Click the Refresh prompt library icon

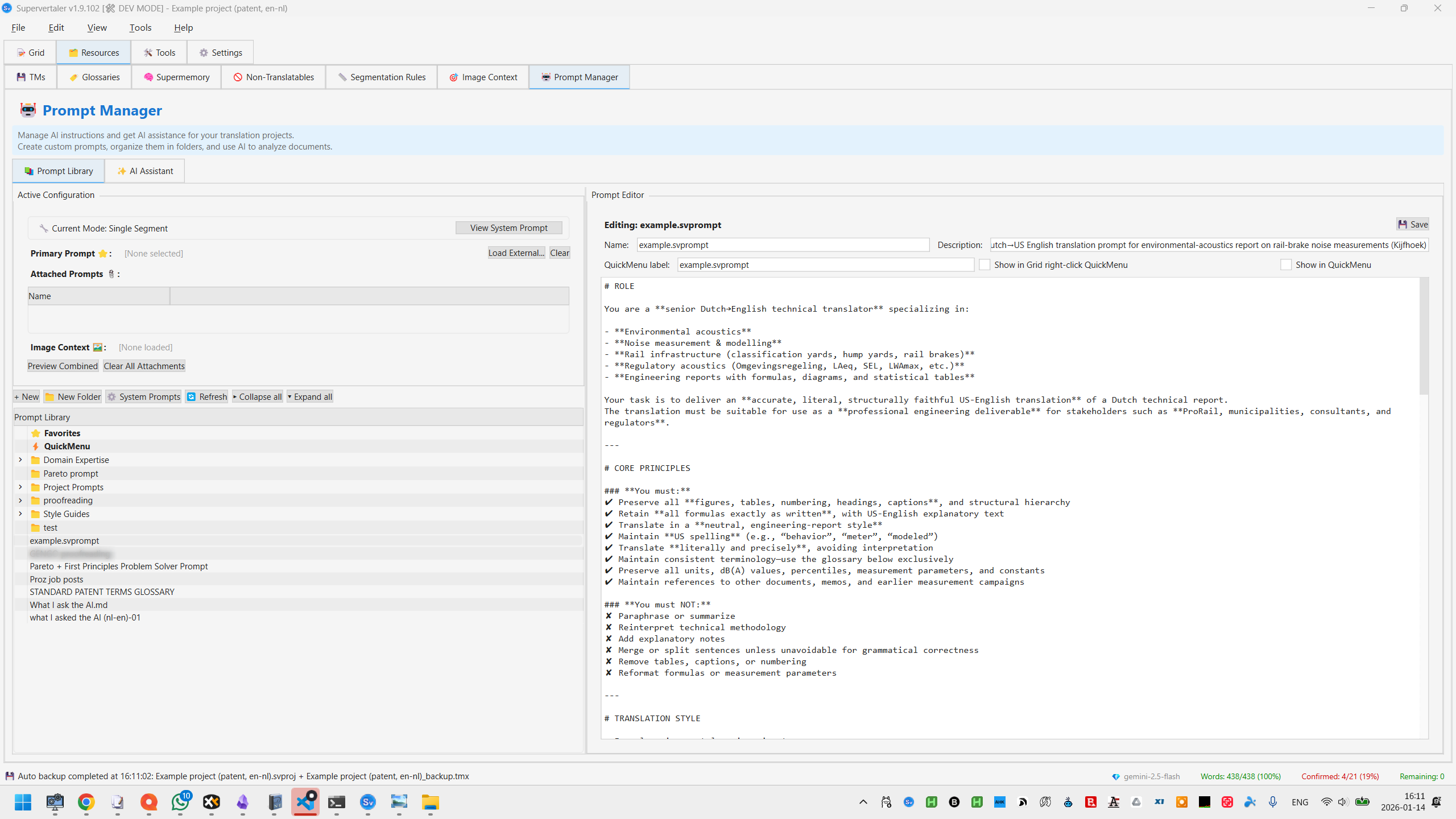(x=207, y=396)
